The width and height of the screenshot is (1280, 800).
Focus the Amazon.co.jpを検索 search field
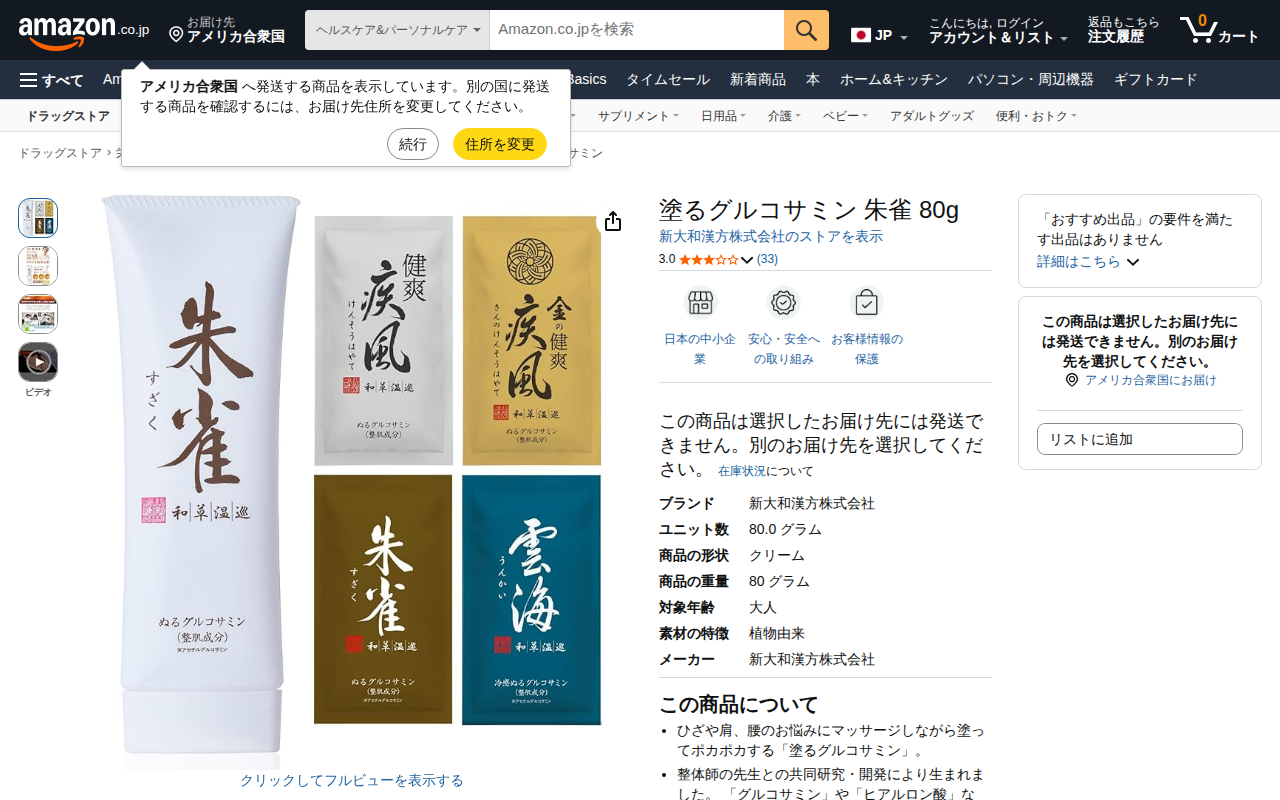(637, 30)
